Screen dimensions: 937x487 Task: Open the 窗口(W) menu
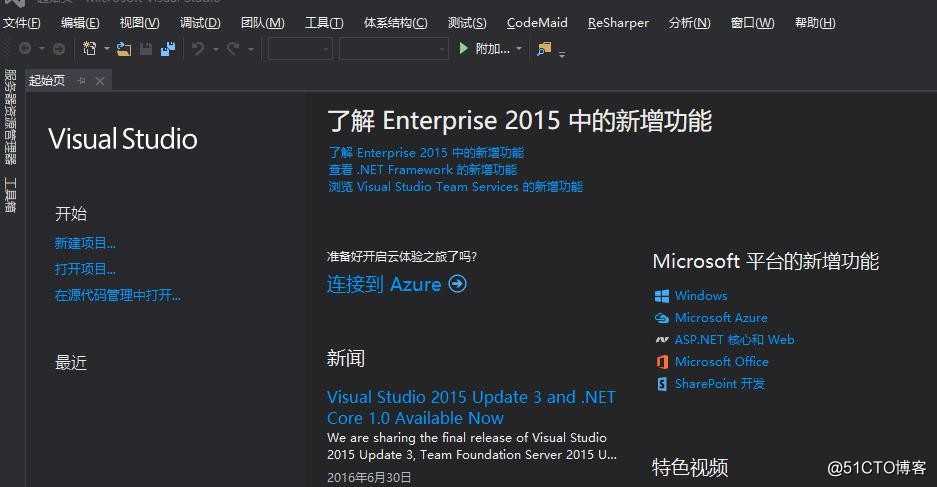[752, 23]
